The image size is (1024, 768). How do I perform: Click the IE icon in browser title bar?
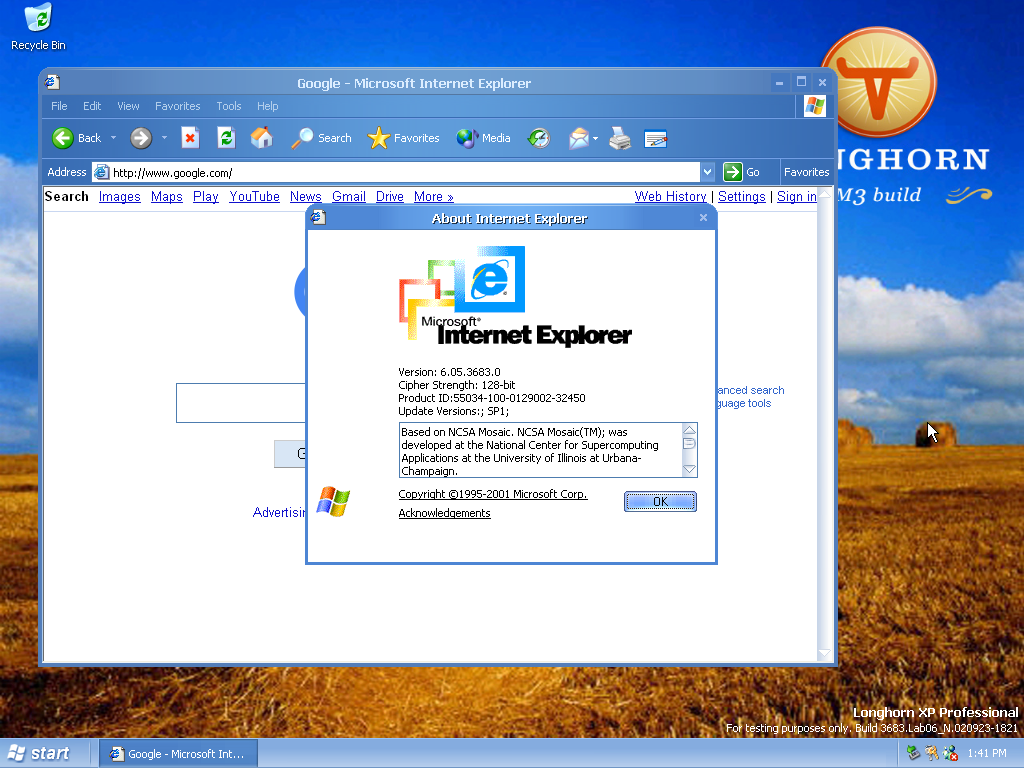tap(52, 82)
